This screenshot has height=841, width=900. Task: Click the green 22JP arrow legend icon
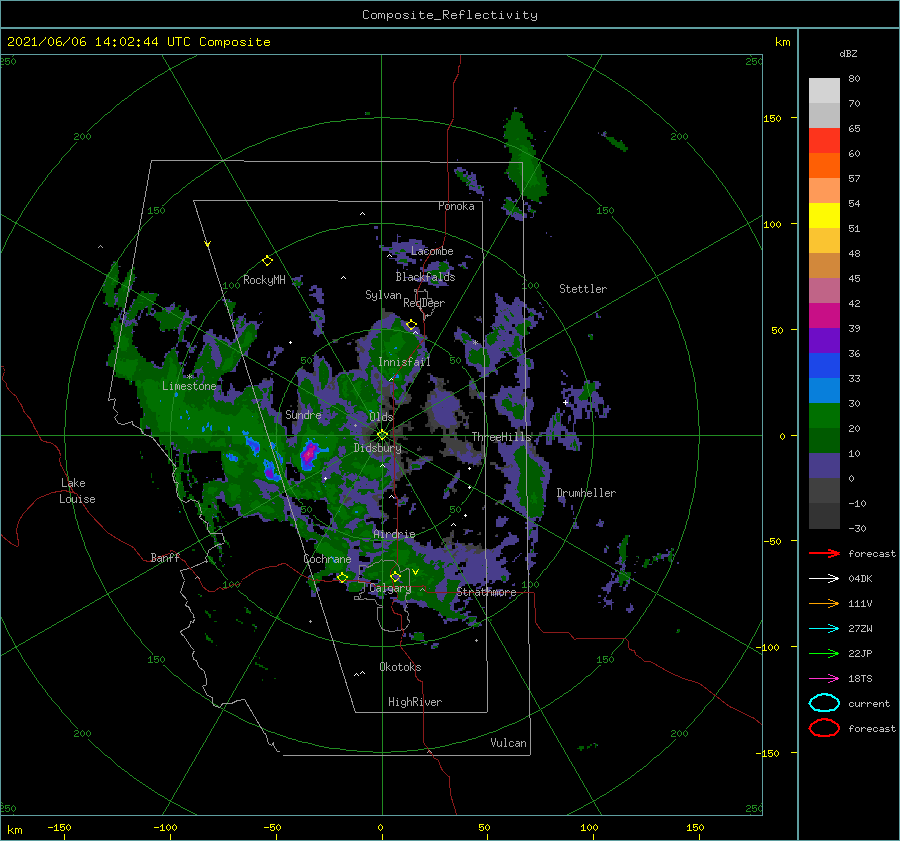824,653
